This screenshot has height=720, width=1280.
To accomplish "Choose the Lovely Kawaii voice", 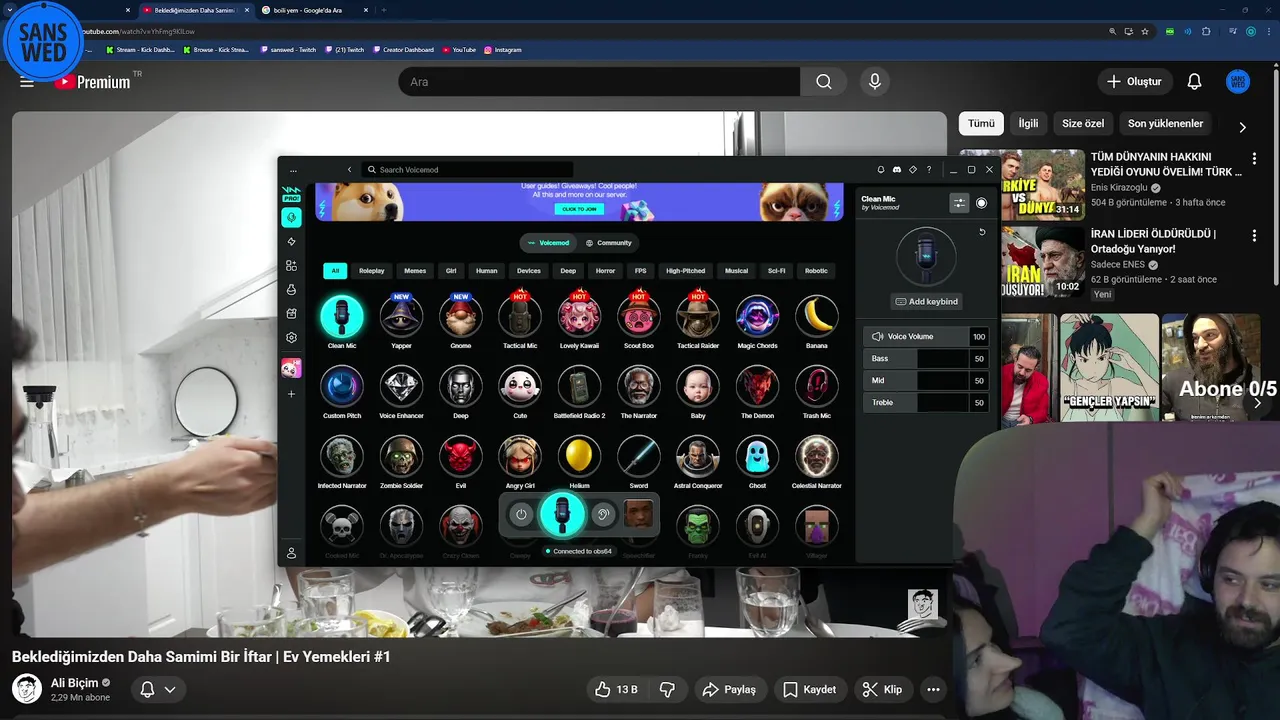I will point(579,317).
